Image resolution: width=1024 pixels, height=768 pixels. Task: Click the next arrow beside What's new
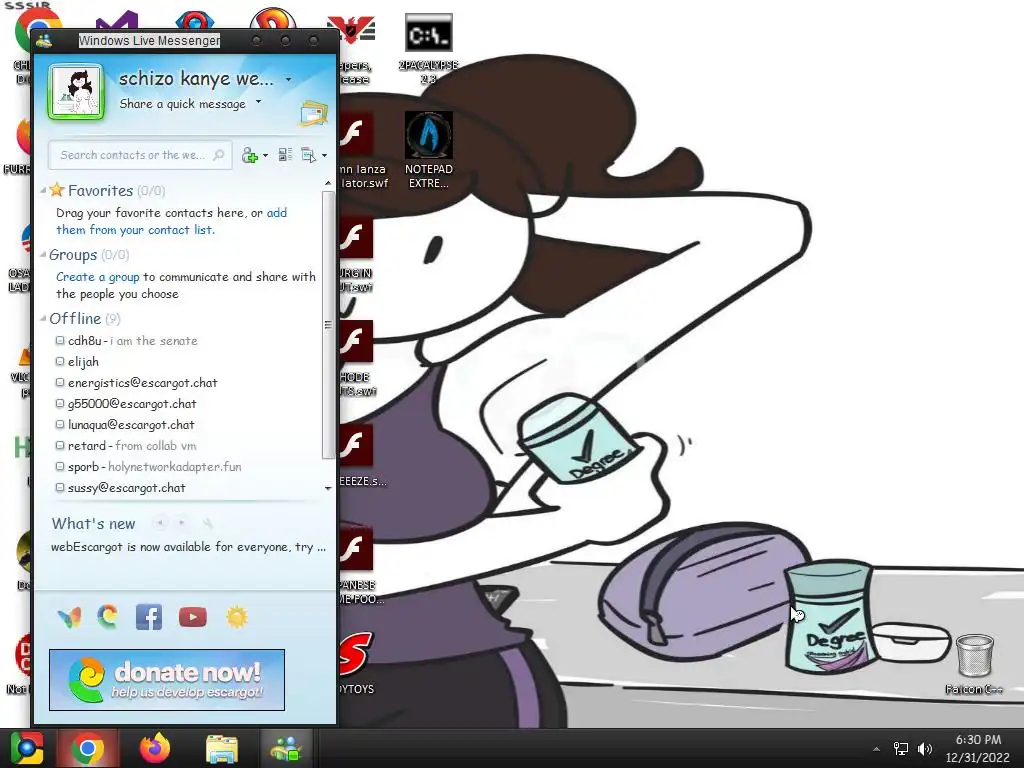tap(182, 522)
